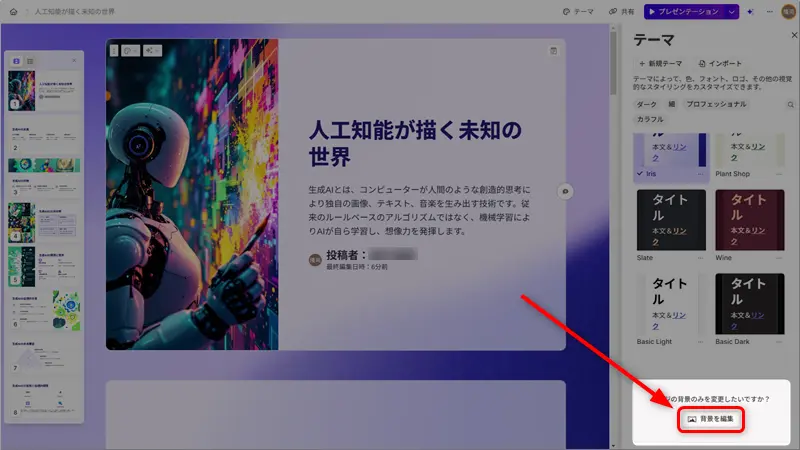Image resolution: width=800 pixels, height=450 pixels.
Task: Open the card style palette dropdown
Action: click(131, 50)
